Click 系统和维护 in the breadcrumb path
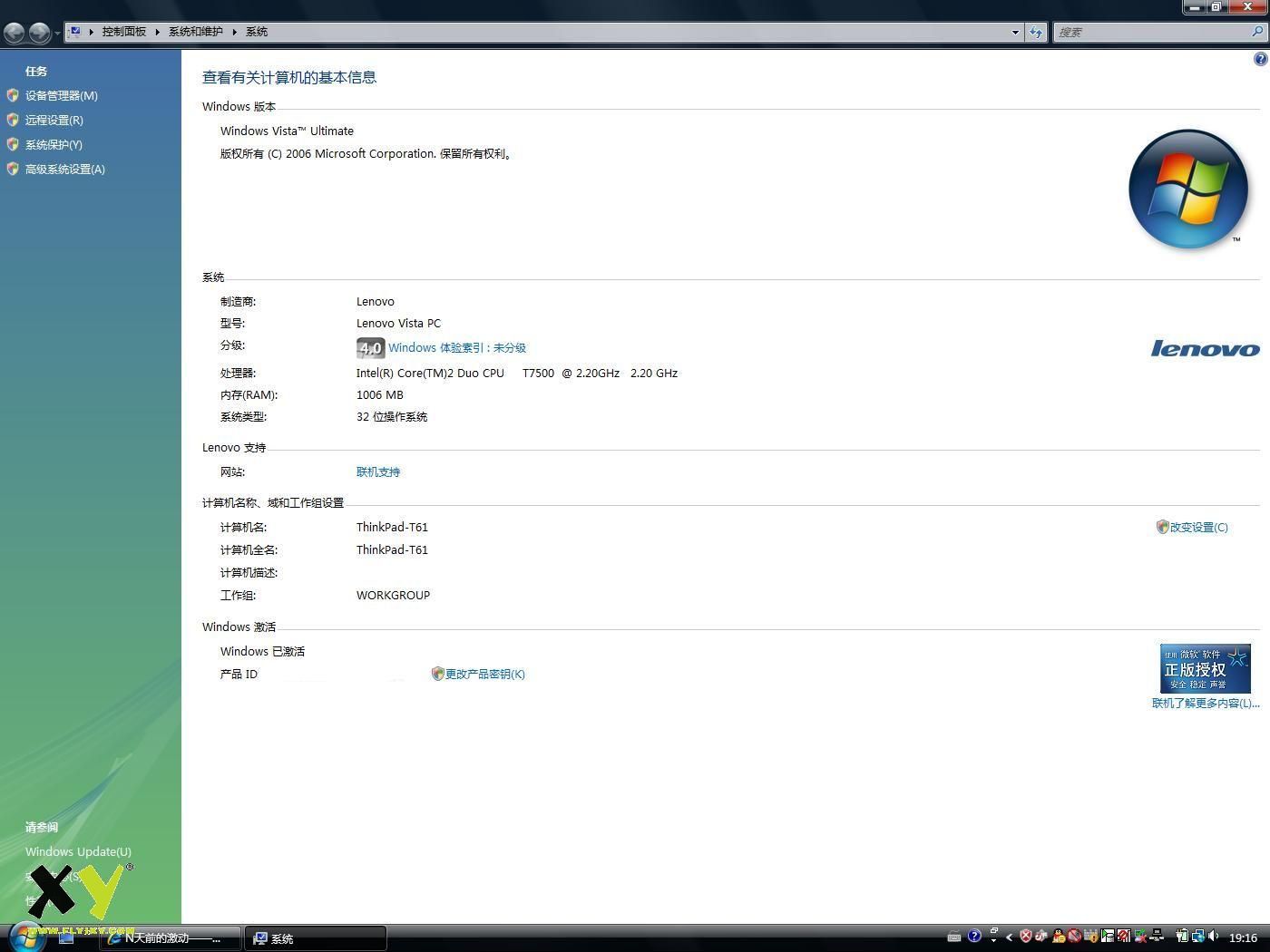 pyautogui.click(x=195, y=31)
